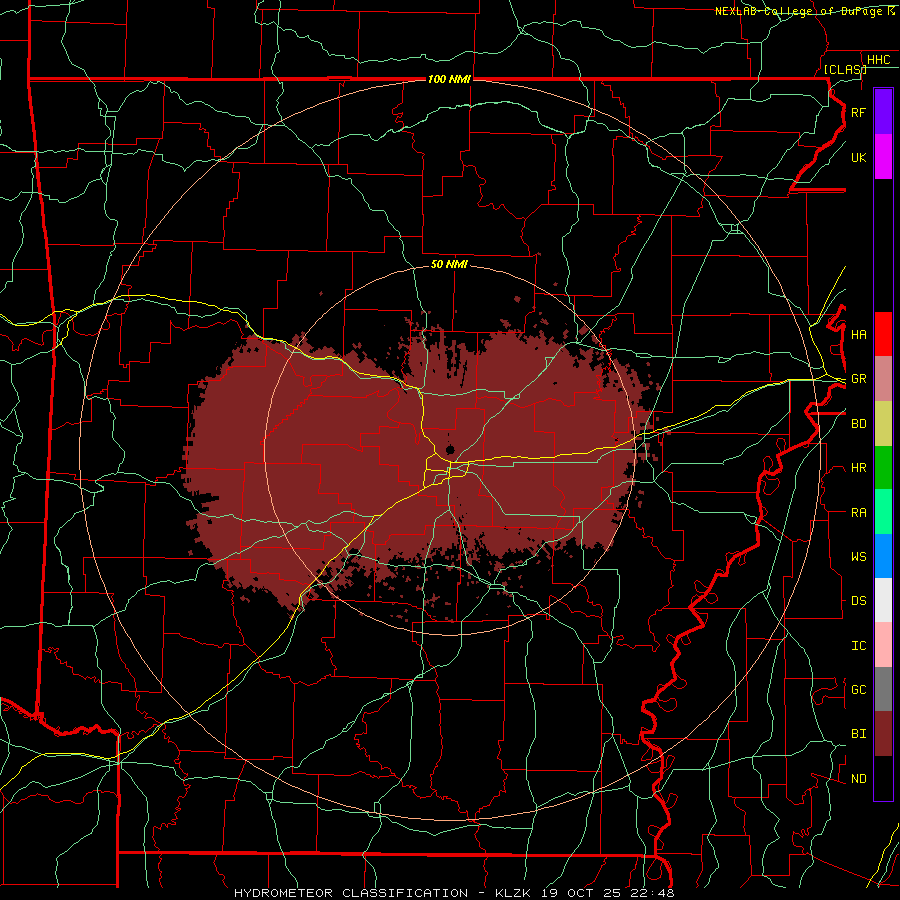900x900 pixels.
Task: Click the DS legend label
Action: [858, 601]
